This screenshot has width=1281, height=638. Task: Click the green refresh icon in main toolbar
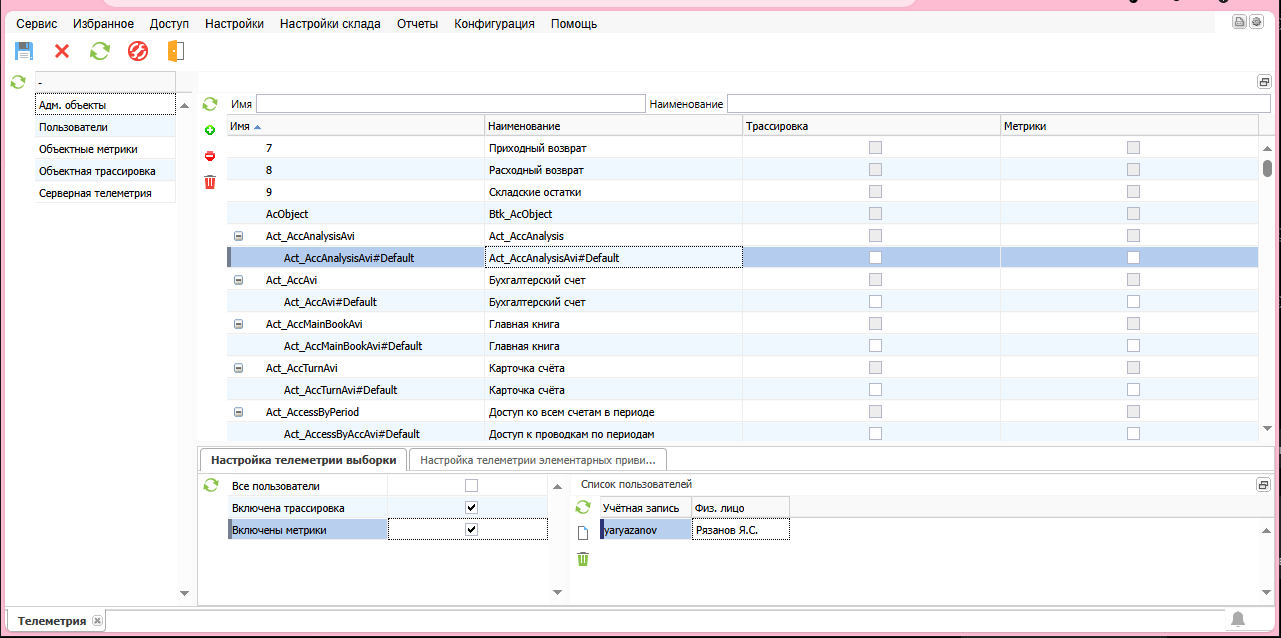click(x=100, y=51)
